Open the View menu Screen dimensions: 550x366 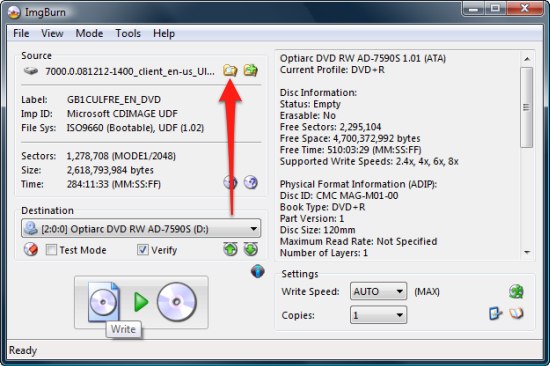[52, 33]
